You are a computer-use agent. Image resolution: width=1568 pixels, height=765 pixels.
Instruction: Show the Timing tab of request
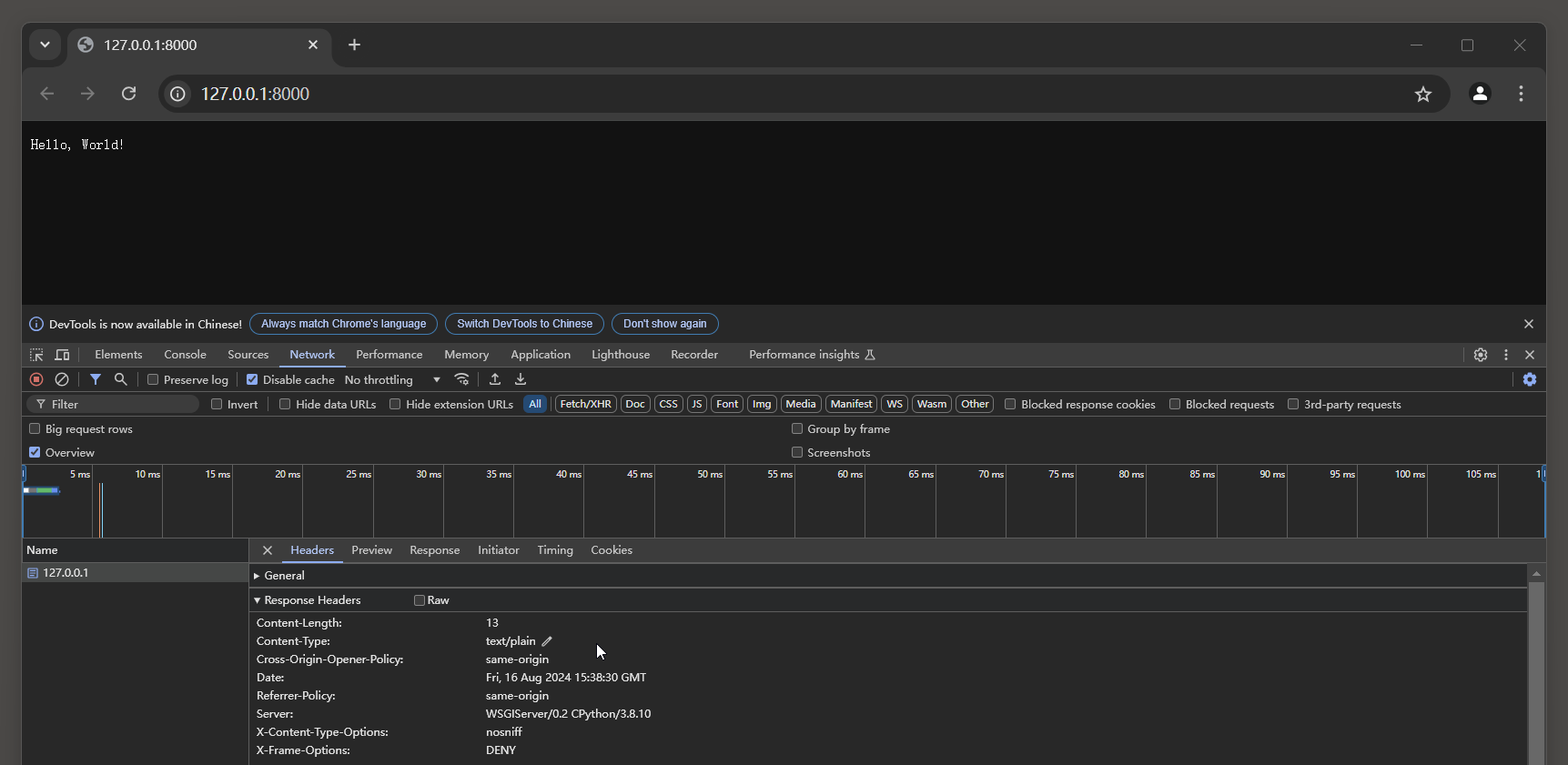tap(555, 550)
